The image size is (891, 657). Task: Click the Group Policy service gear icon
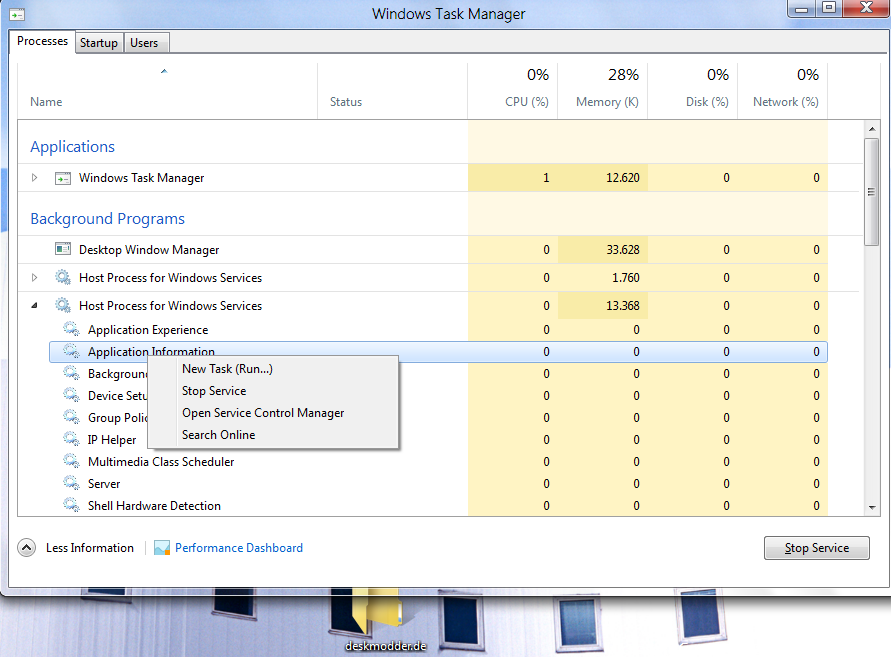pyautogui.click(x=71, y=418)
